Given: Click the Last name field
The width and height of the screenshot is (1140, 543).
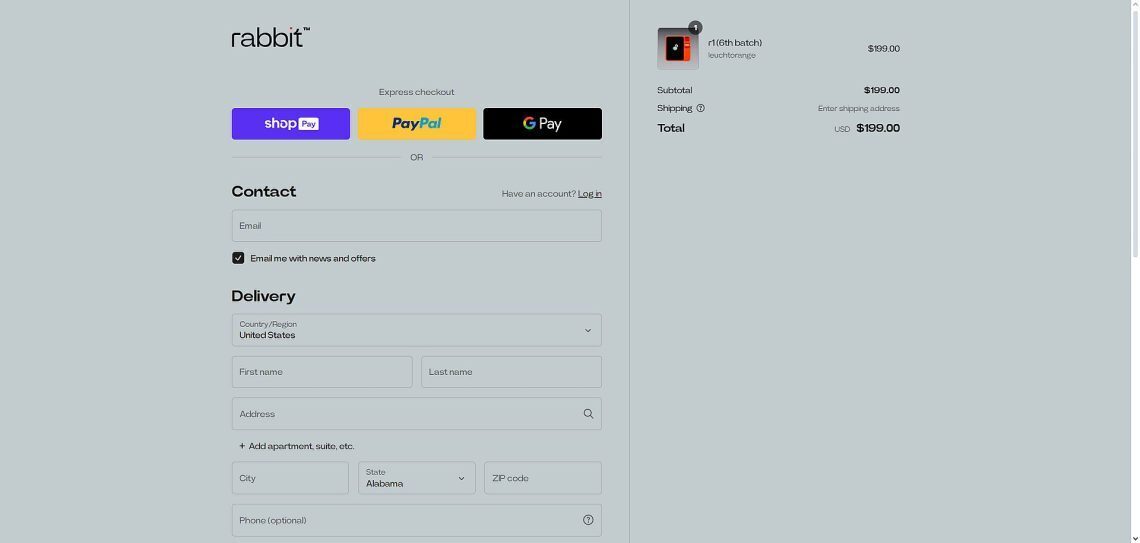Looking at the screenshot, I should click(511, 372).
